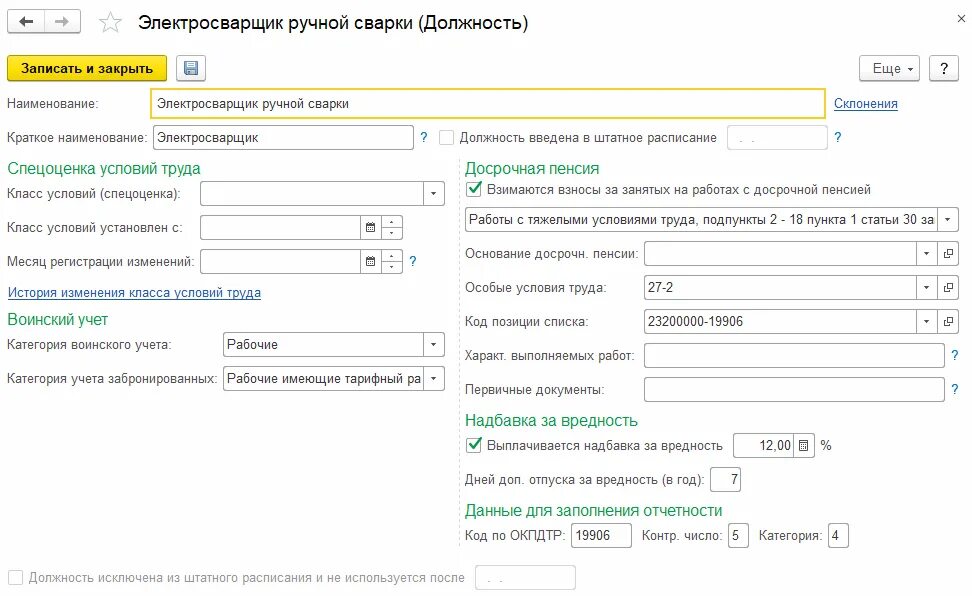Screen dimensions: 972x596
Task: Open the special labor conditions record
Action: (948, 288)
